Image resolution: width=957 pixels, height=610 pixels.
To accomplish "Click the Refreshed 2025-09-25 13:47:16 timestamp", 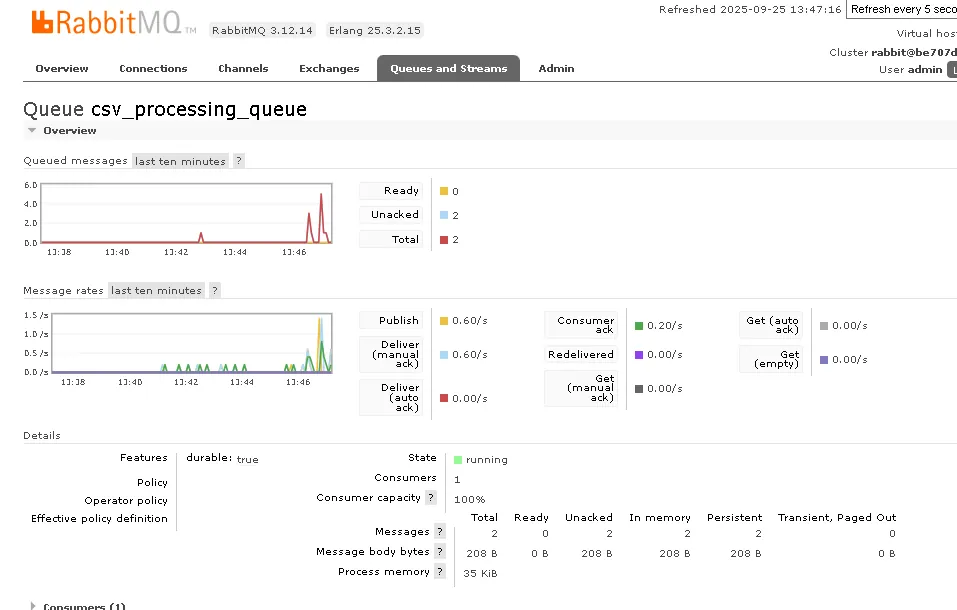I will [750, 9].
